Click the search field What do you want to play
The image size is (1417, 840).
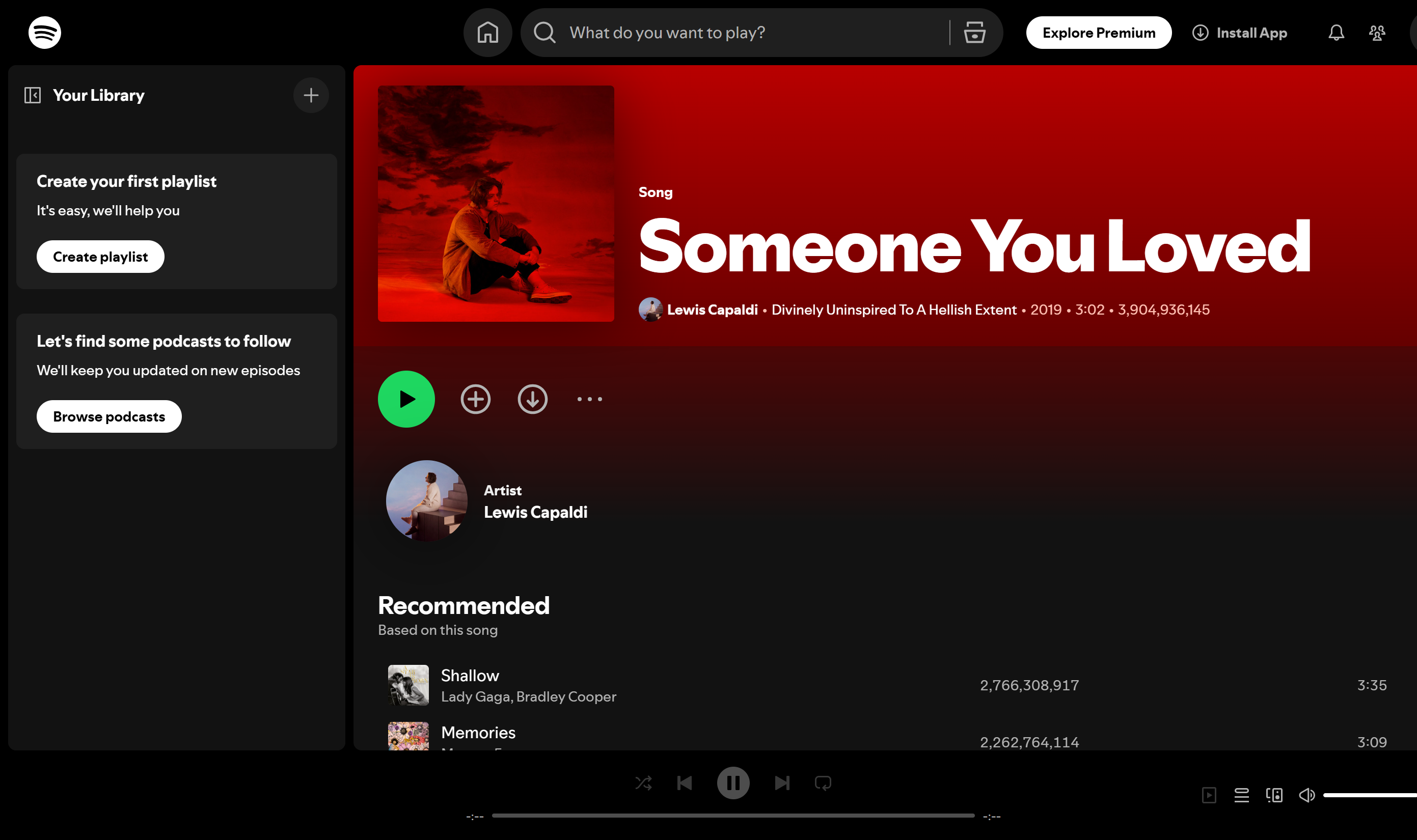click(730, 32)
